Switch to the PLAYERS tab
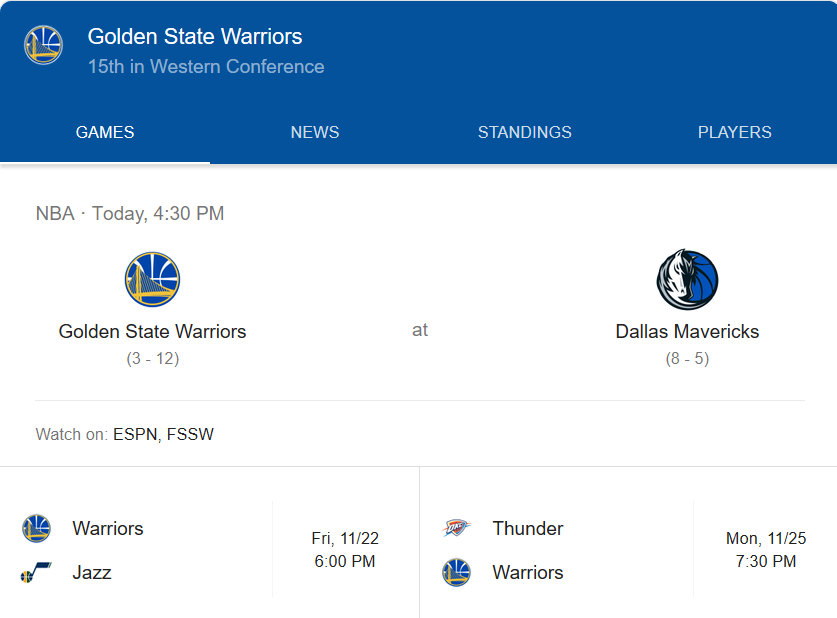The image size is (837, 618). [734, 132]
